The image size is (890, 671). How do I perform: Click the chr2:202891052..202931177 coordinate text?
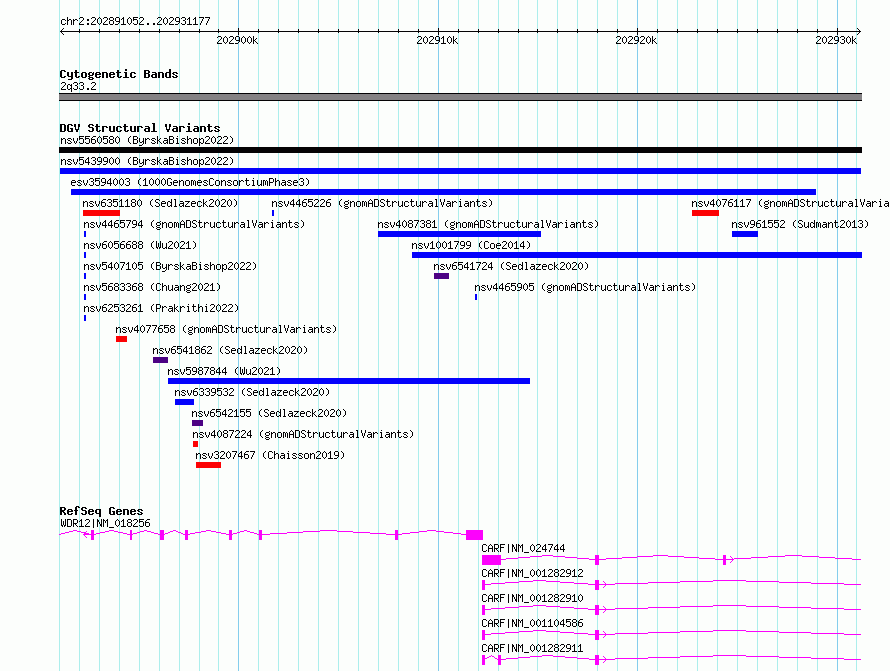135,22
